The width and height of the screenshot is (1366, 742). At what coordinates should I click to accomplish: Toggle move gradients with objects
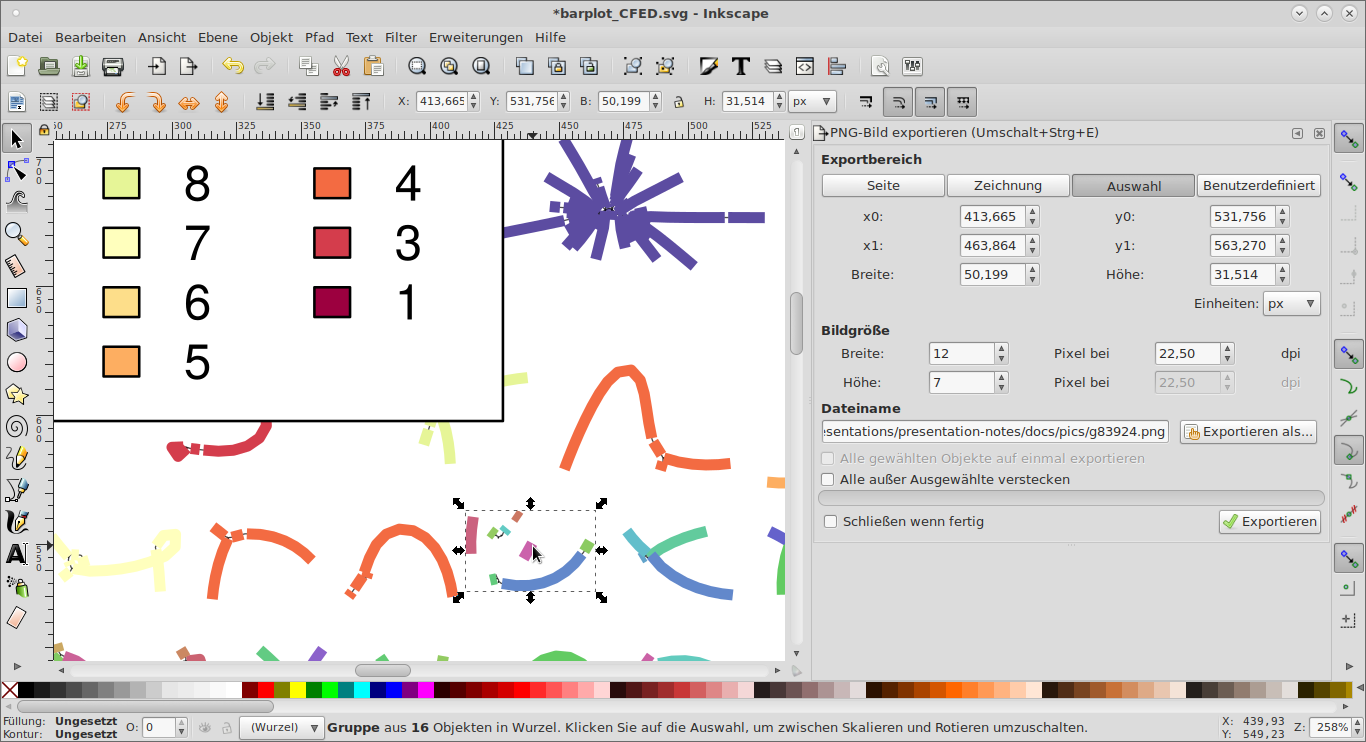(x=930, y=102)
